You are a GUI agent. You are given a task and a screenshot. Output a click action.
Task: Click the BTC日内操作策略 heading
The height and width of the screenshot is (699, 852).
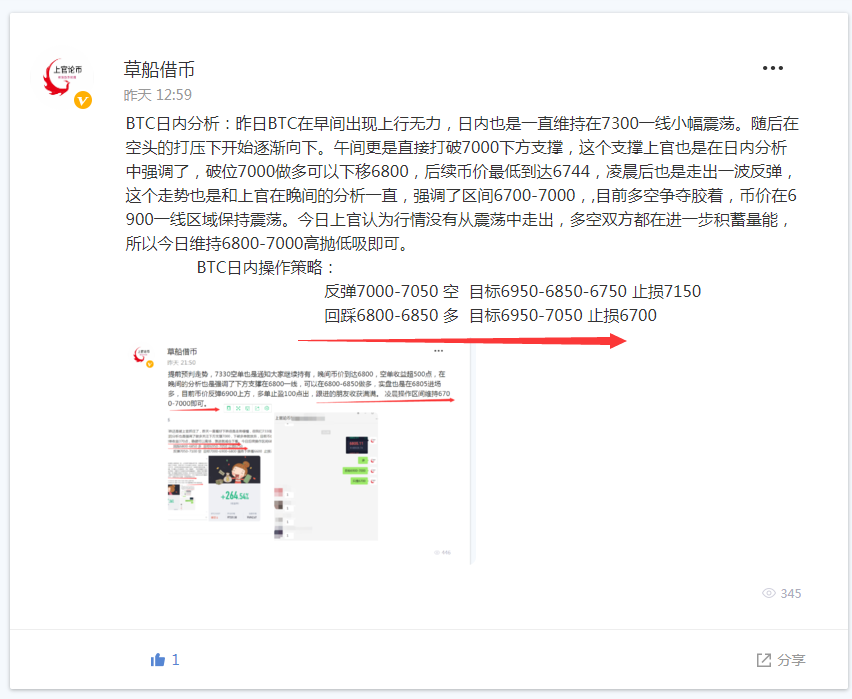pyautogui.click(x=266, y=267)
